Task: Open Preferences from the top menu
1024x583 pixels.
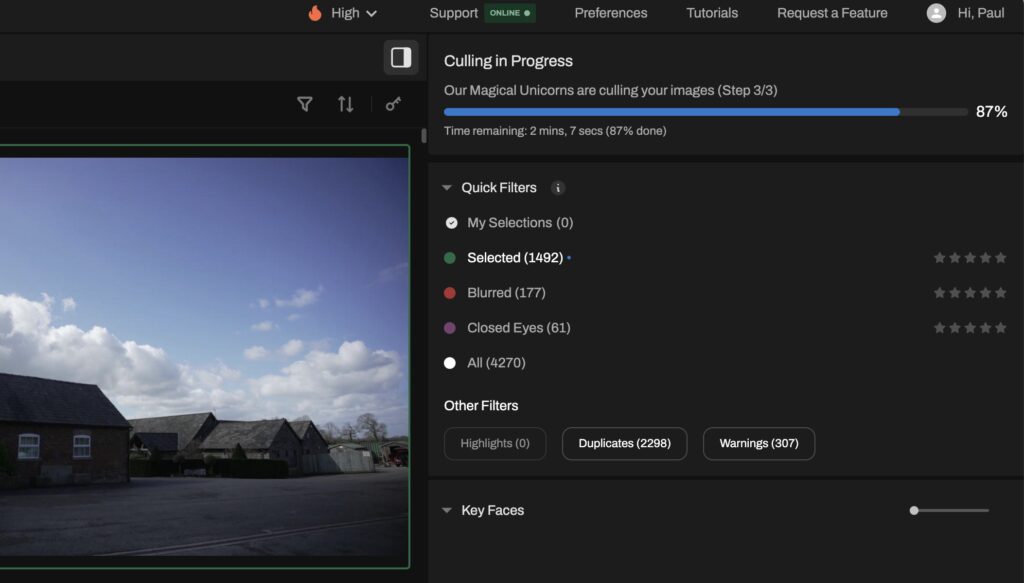Action: click(610, 13)
